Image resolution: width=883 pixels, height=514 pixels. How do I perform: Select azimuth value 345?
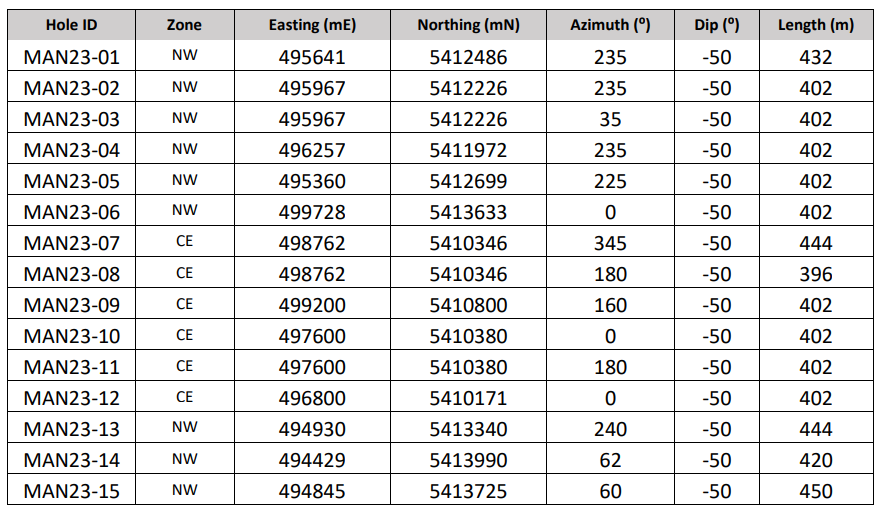tap(610, 243)
